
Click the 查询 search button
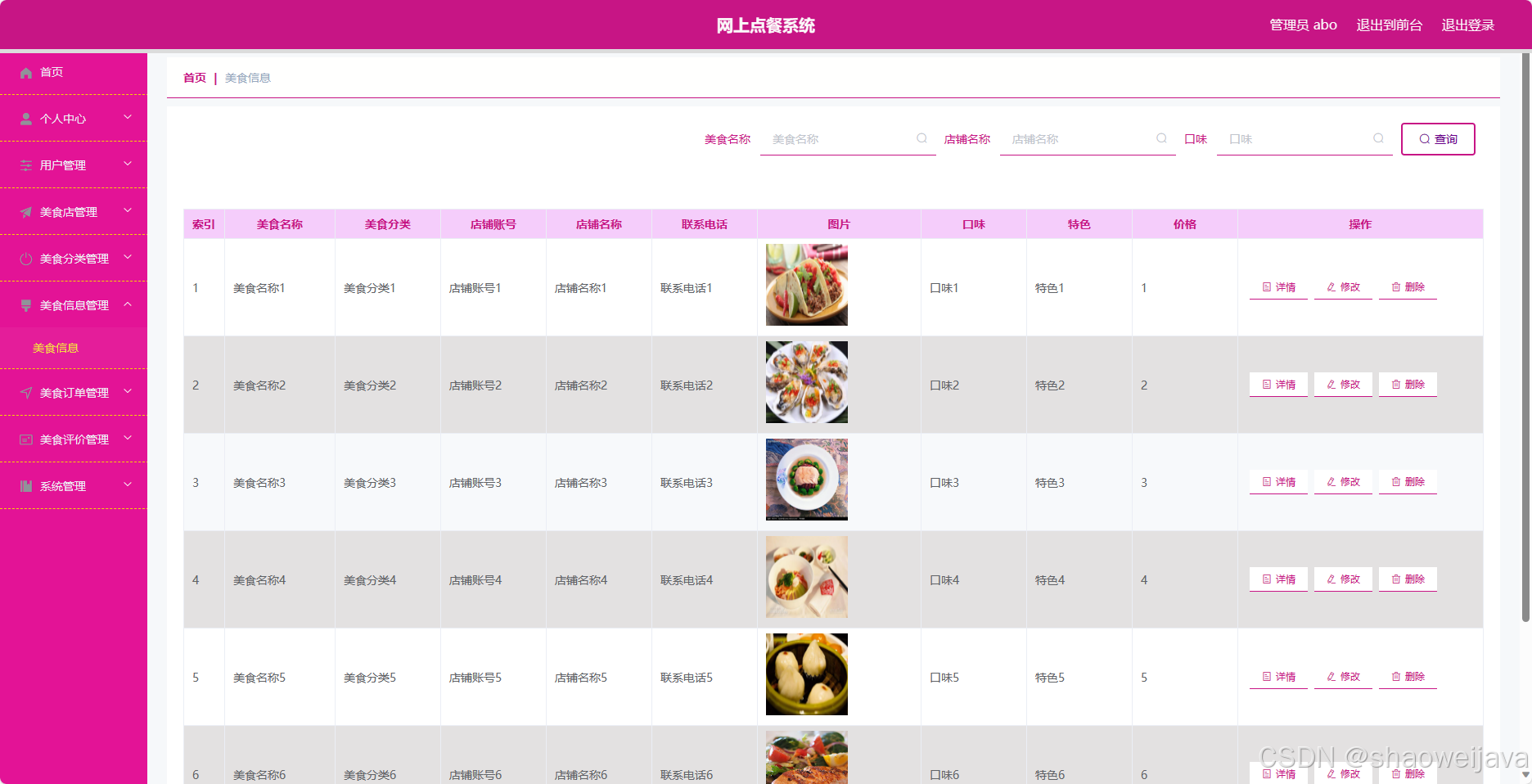[1438, 139]
